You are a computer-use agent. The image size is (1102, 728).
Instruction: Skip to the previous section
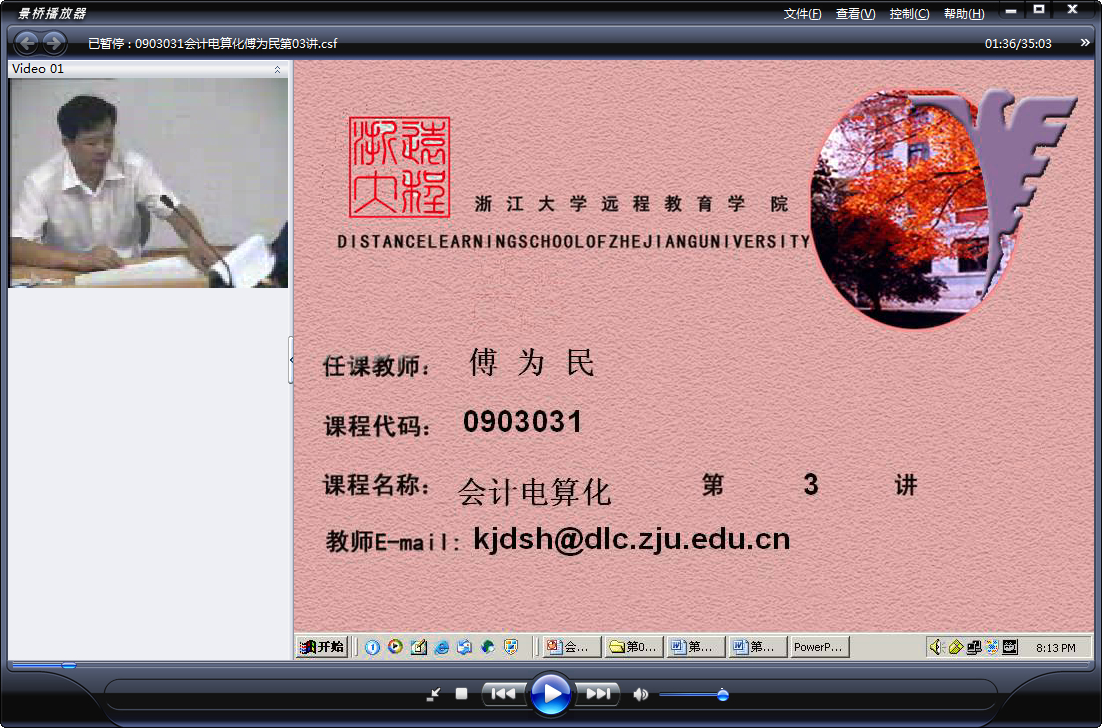point(504,694)
